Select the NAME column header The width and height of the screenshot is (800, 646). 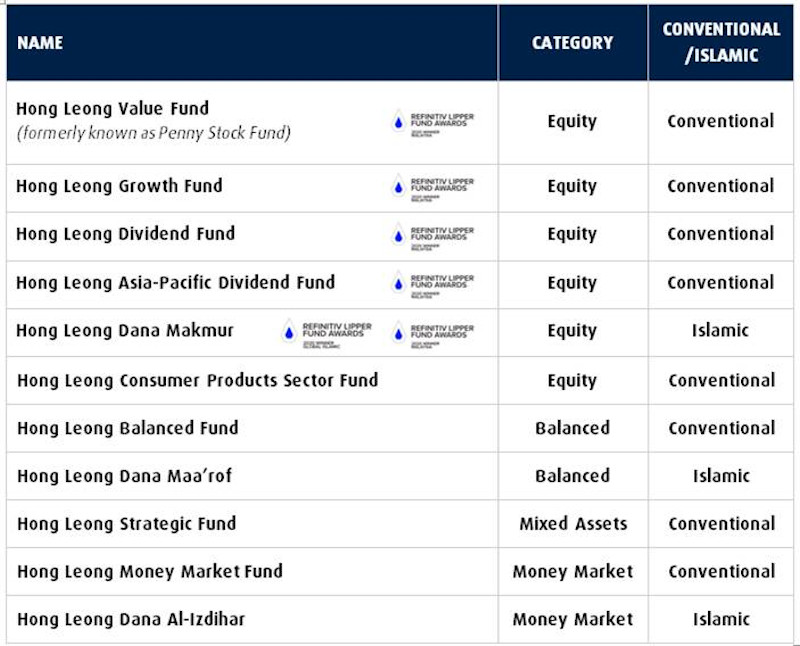[x=40, y=43]
